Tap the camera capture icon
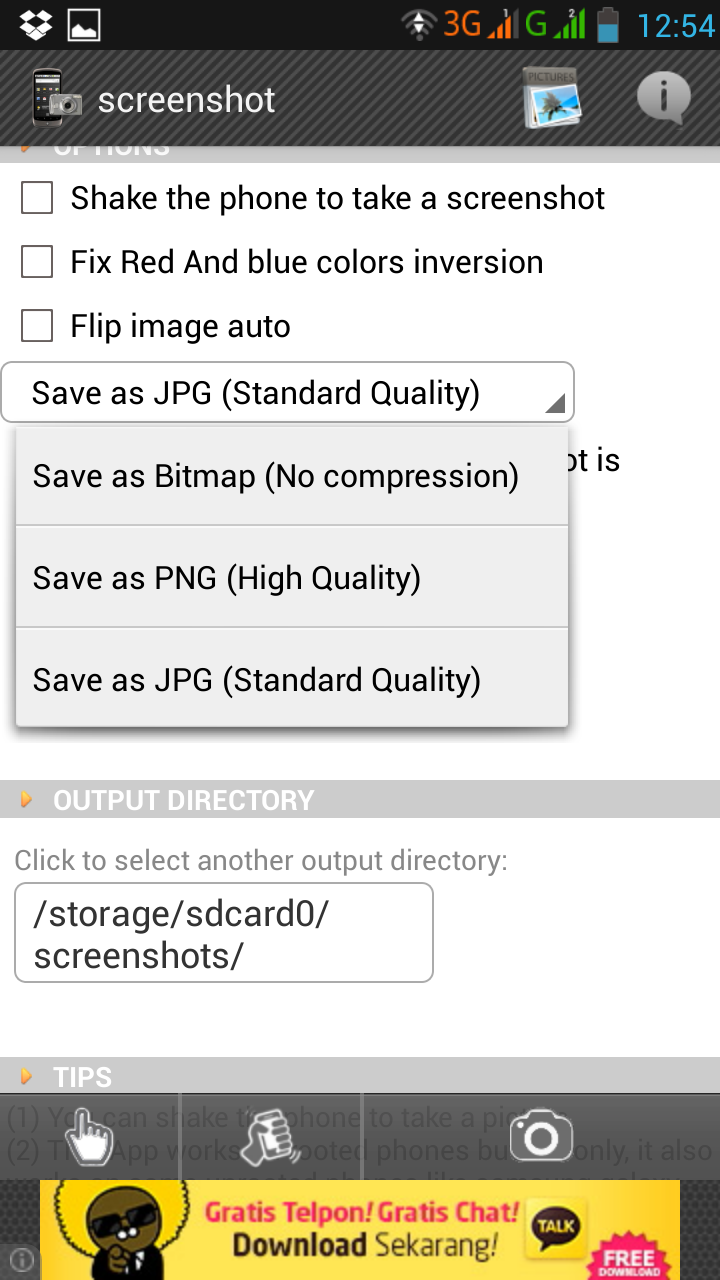This screenshot has width=720, height=1280. [541, 1136]
